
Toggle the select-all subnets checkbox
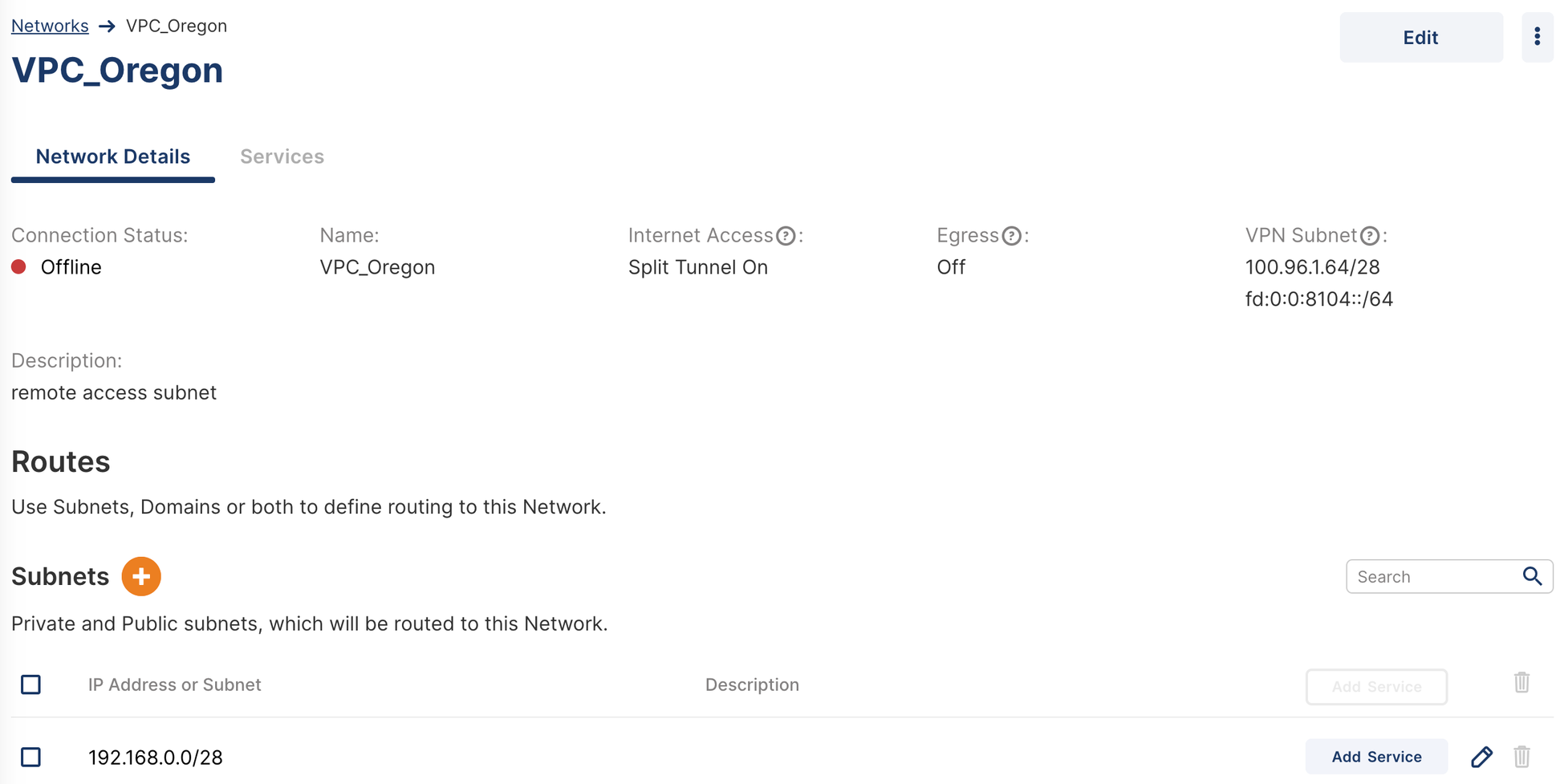coord(31,684)
